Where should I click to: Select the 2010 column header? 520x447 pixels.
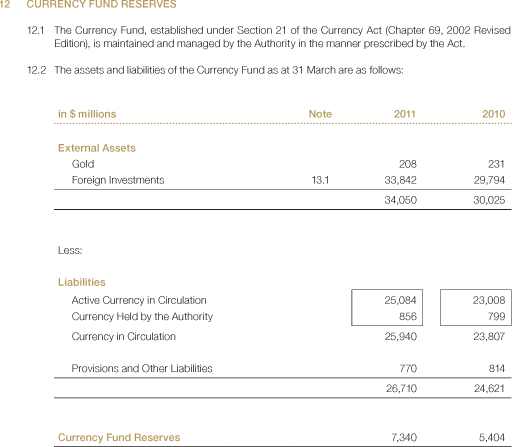pos(494,114)
